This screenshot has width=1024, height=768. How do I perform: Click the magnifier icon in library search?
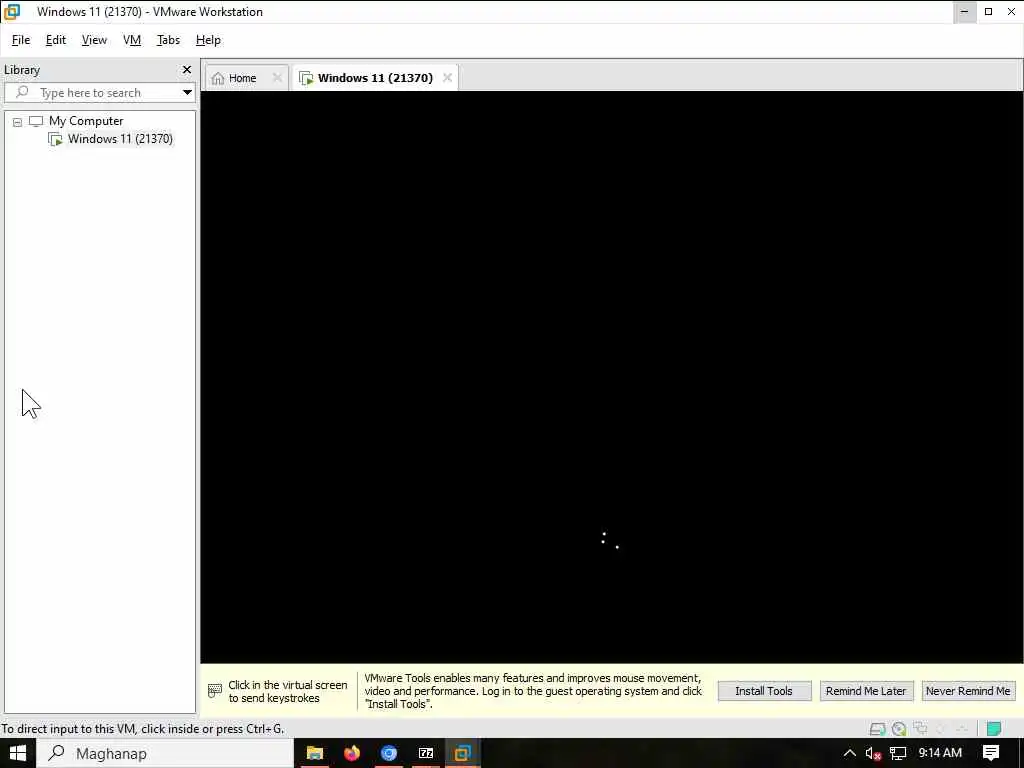click(22, 92)
